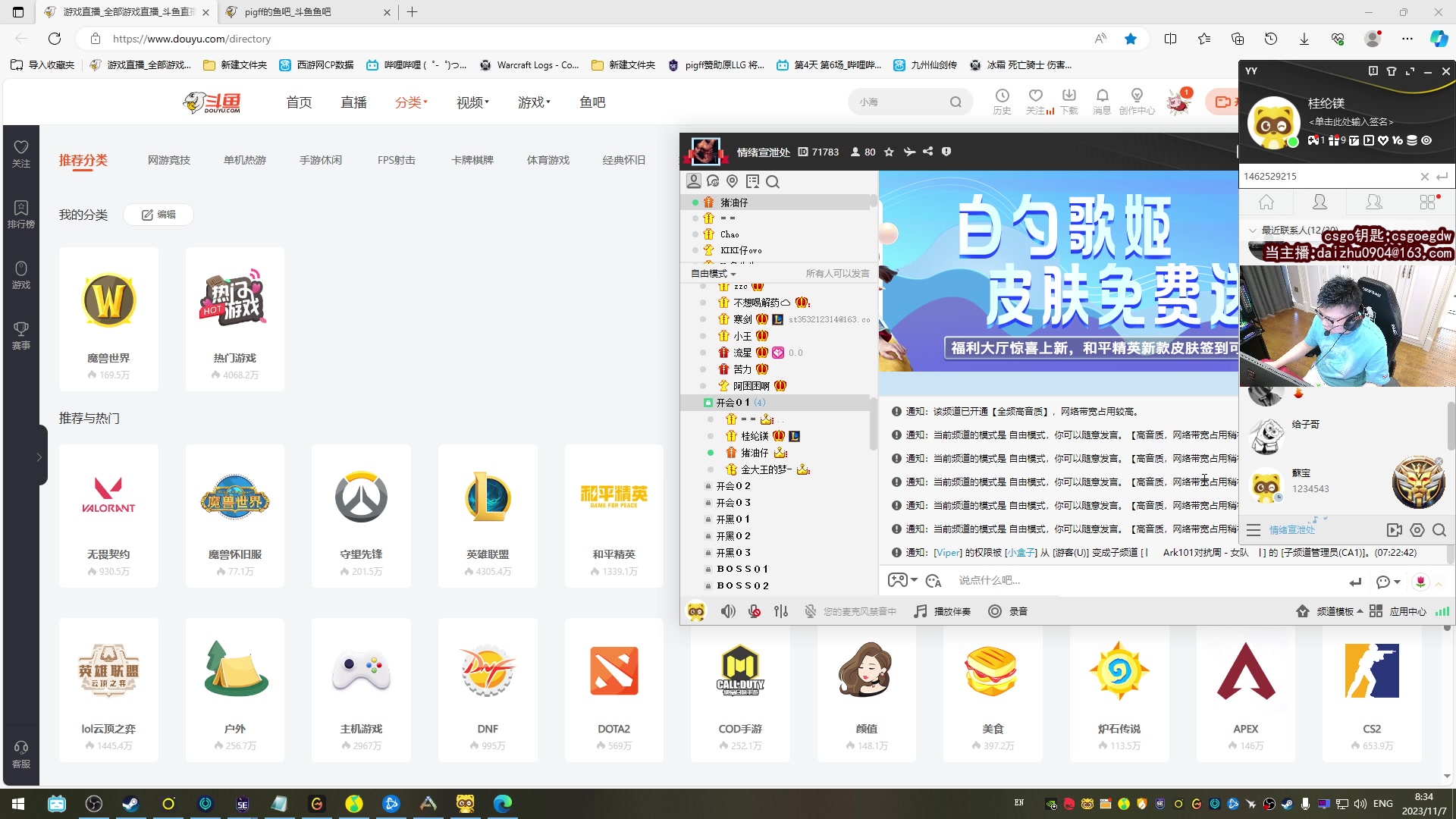Click the 编辑 button beside 我的分类
1456x819 pixels.
tap(158, 215)
